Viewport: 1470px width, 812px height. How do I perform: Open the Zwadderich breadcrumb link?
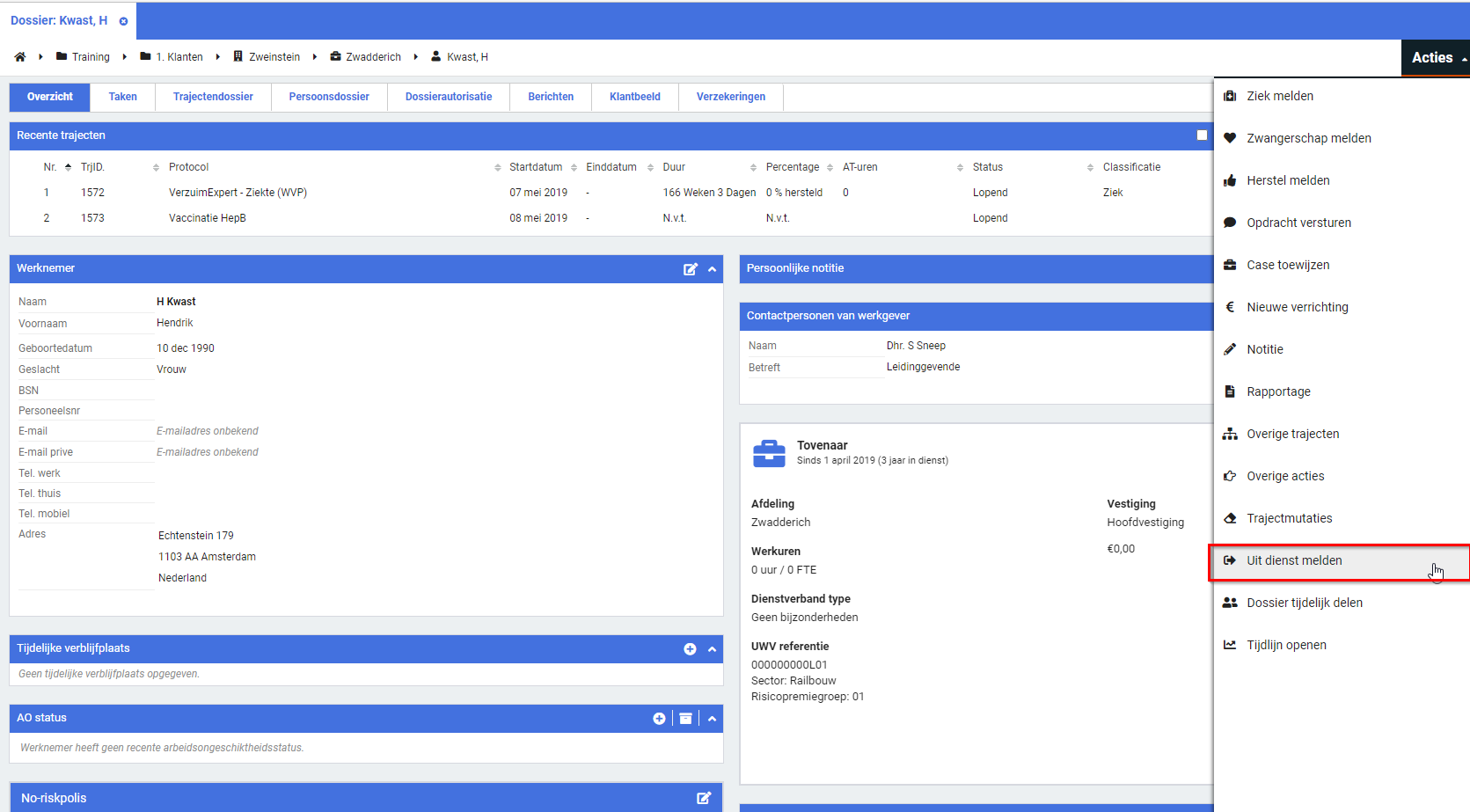372,57
